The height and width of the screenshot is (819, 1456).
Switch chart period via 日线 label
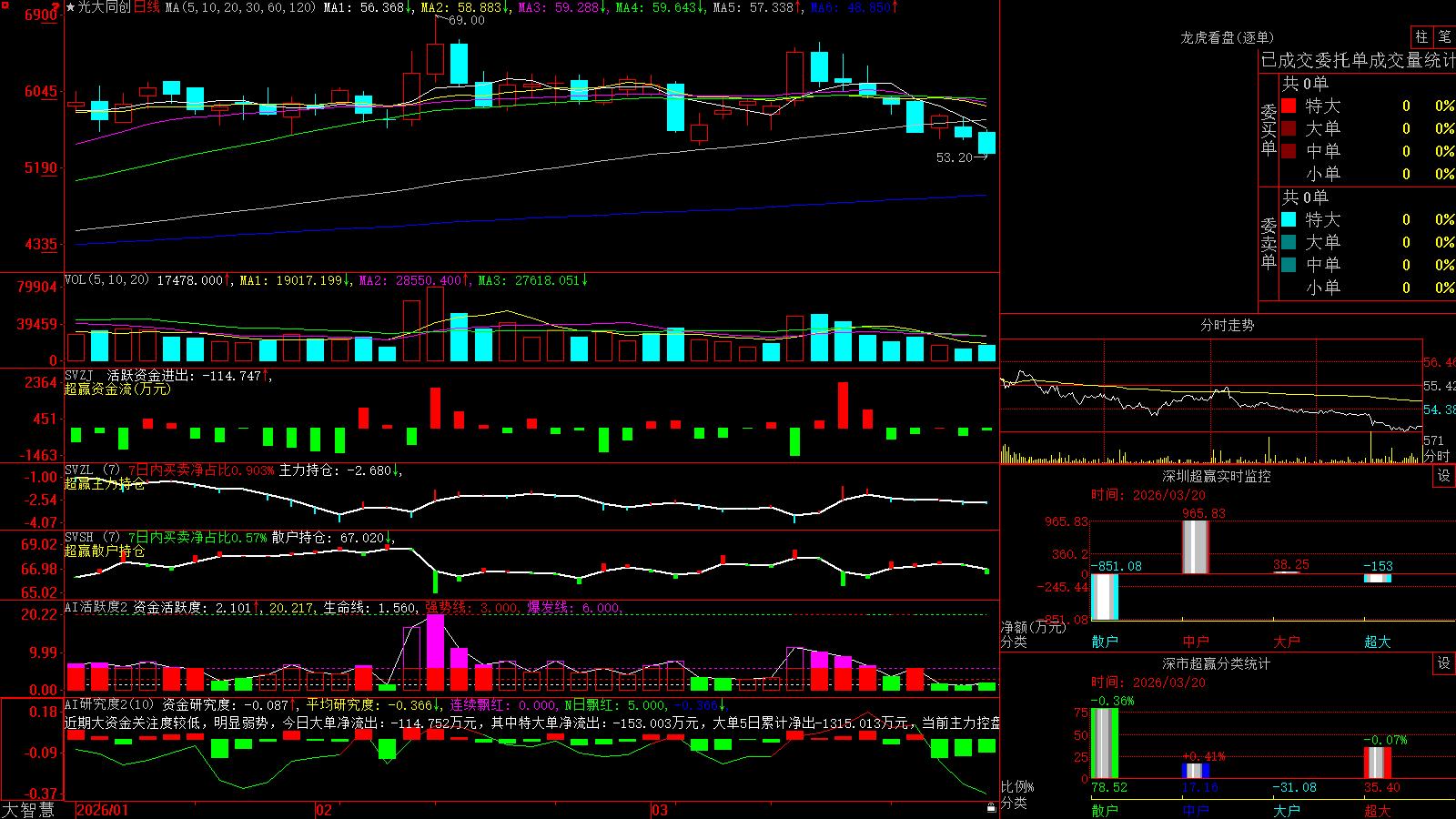[x=147, y=7]
